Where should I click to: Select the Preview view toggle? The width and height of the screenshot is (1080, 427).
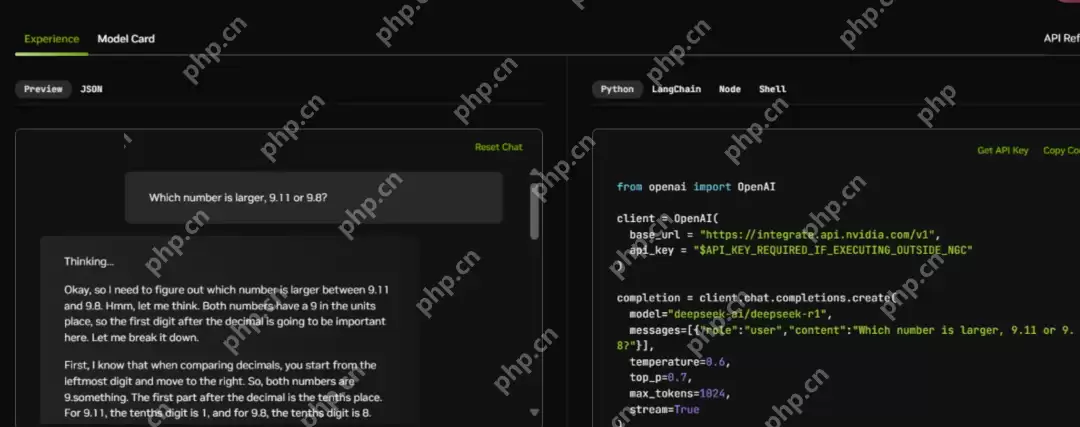pyautogui.click(x=43, y=89)
